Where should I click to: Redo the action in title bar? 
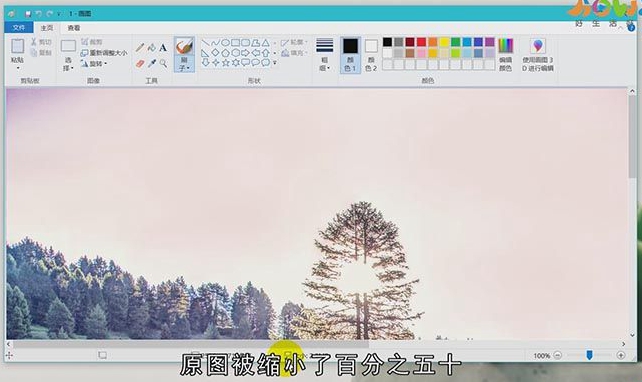pos(50,14)
